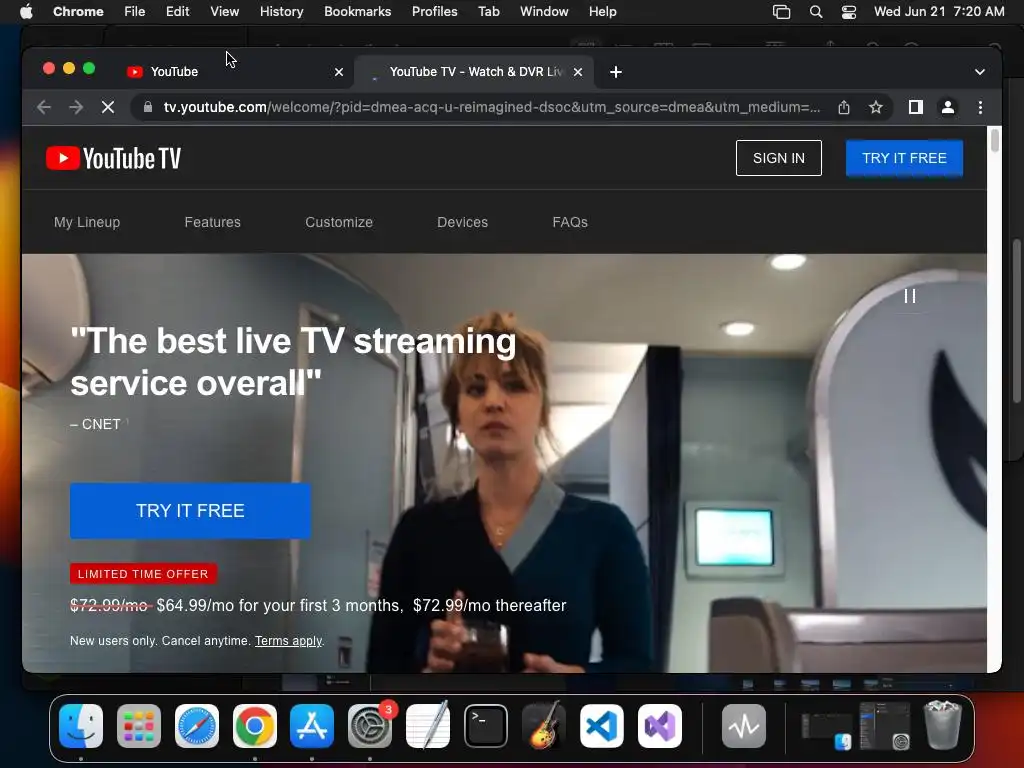Click the page vertical scrollbar
1024x768 pixels.
click(995, 140)
